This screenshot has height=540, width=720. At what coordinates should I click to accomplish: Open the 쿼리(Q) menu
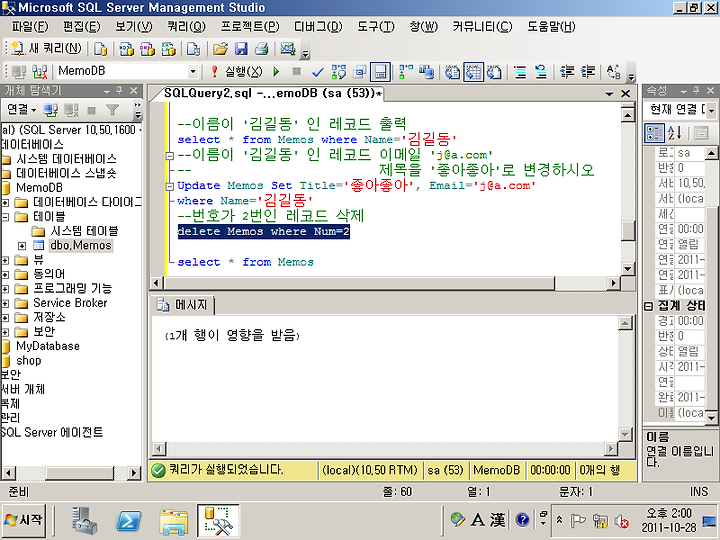coord(186,27)
